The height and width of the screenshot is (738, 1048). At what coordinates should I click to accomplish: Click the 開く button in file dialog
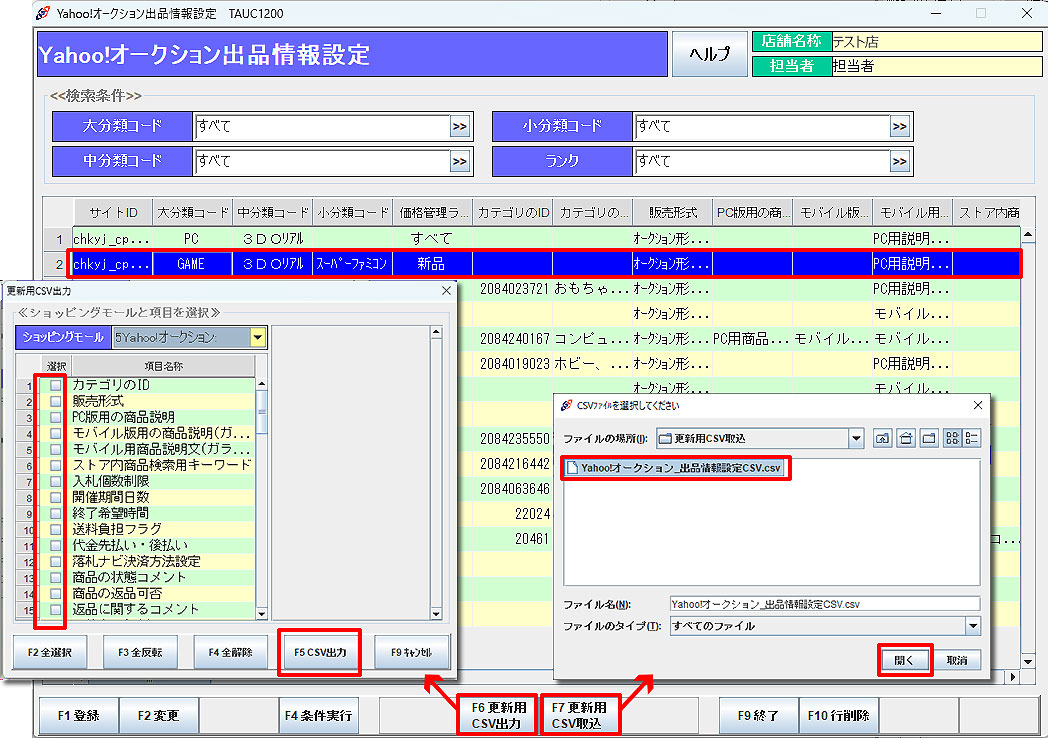point(905,660)
